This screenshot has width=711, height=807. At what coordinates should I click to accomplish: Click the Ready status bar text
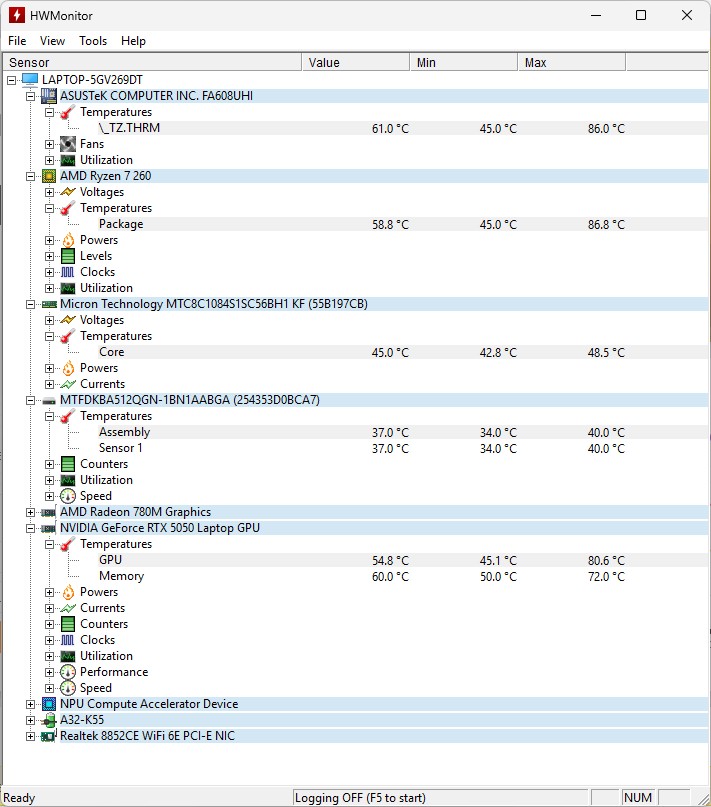19,798
